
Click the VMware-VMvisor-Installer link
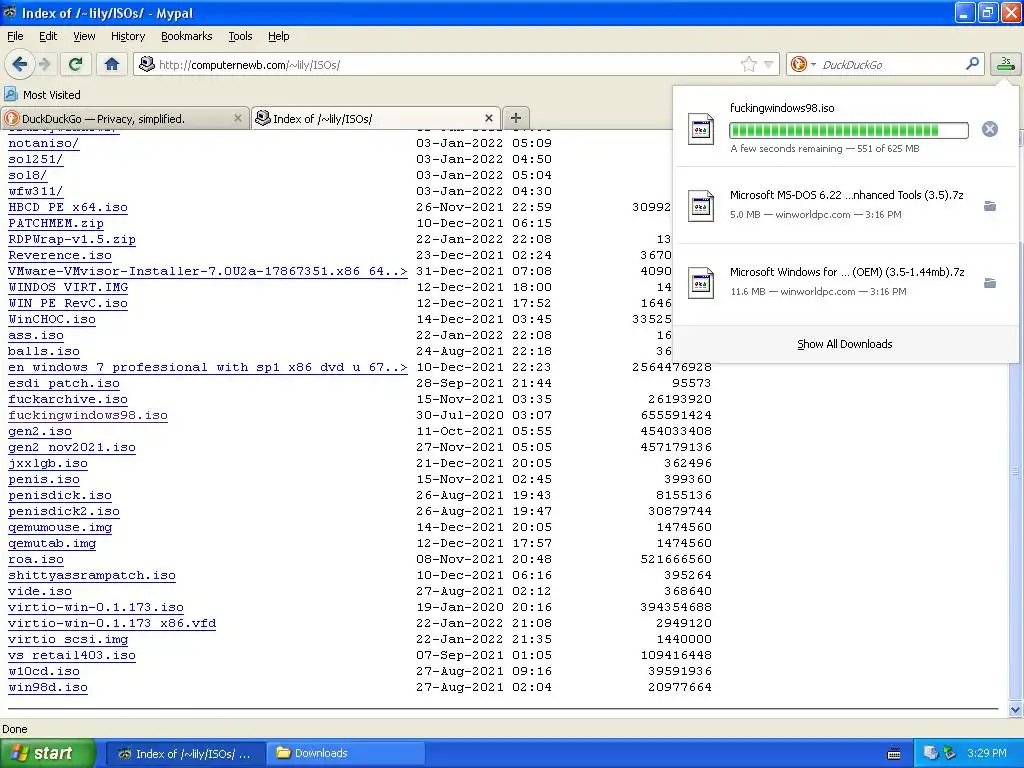[x=208, y=271]
